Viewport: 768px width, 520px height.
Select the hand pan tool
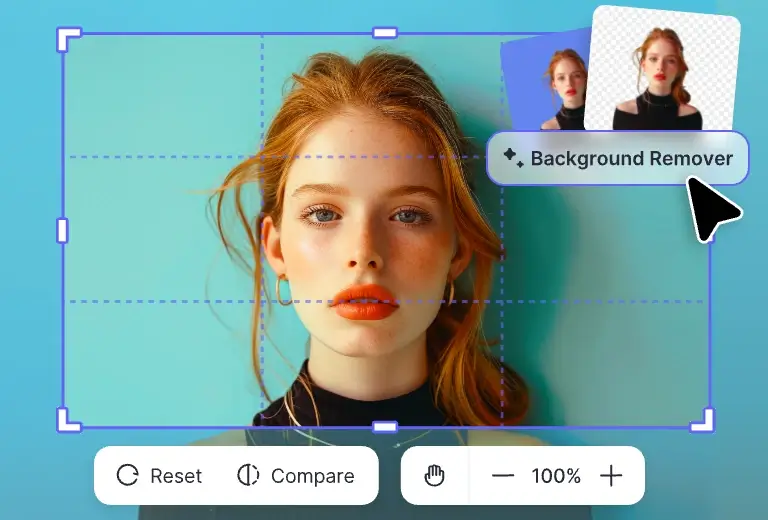point(434,475)
